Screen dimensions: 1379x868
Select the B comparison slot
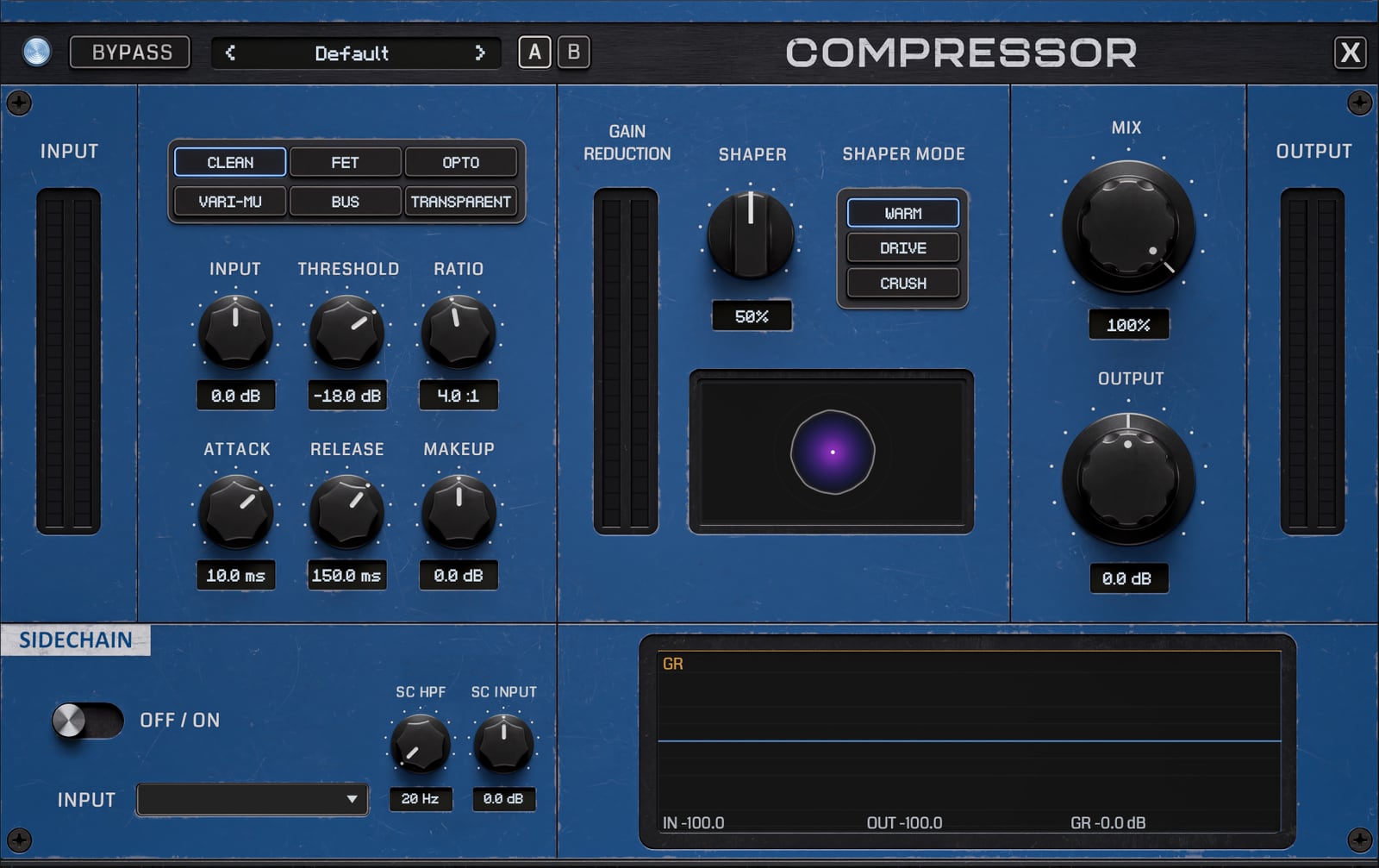573,53
